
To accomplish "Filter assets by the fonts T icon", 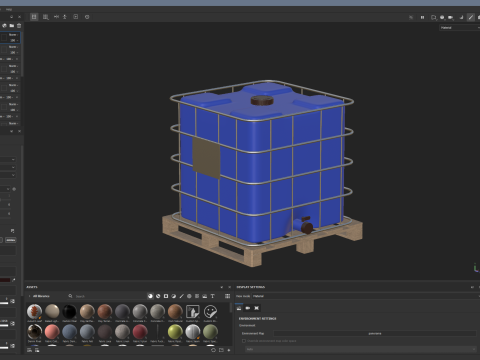I will (212, 296).
